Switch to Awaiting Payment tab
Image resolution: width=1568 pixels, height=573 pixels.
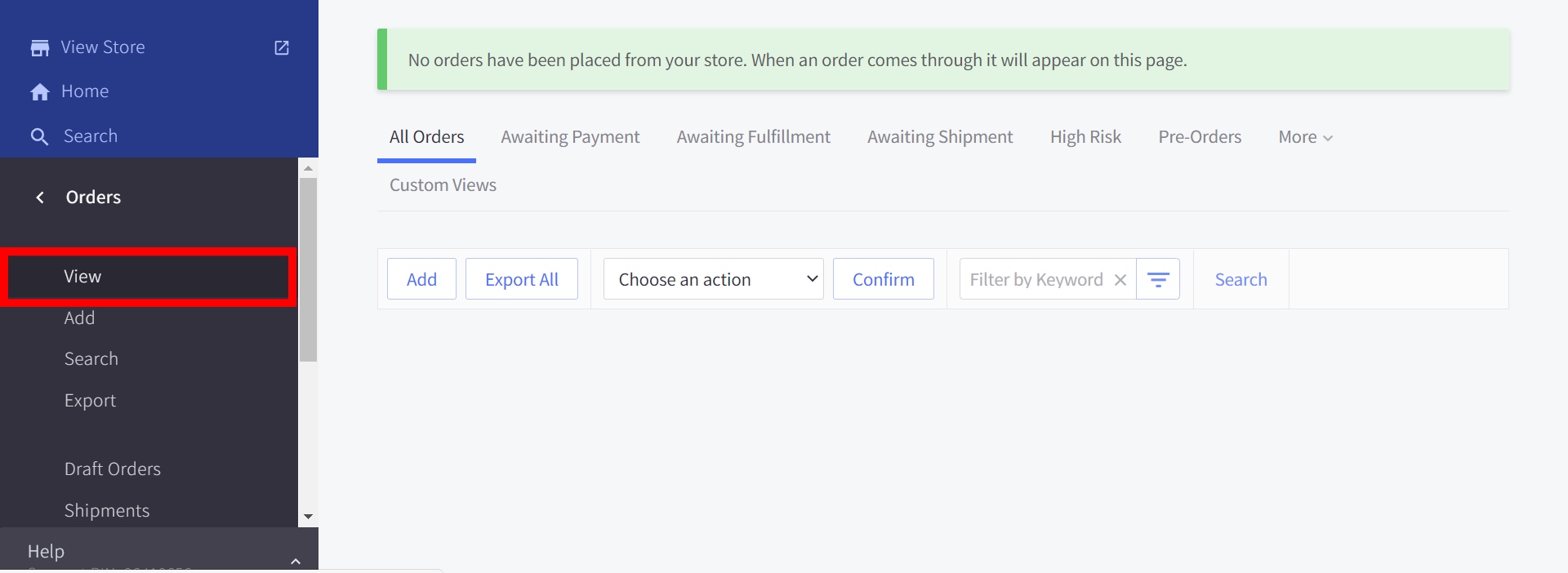coord(570,137)
